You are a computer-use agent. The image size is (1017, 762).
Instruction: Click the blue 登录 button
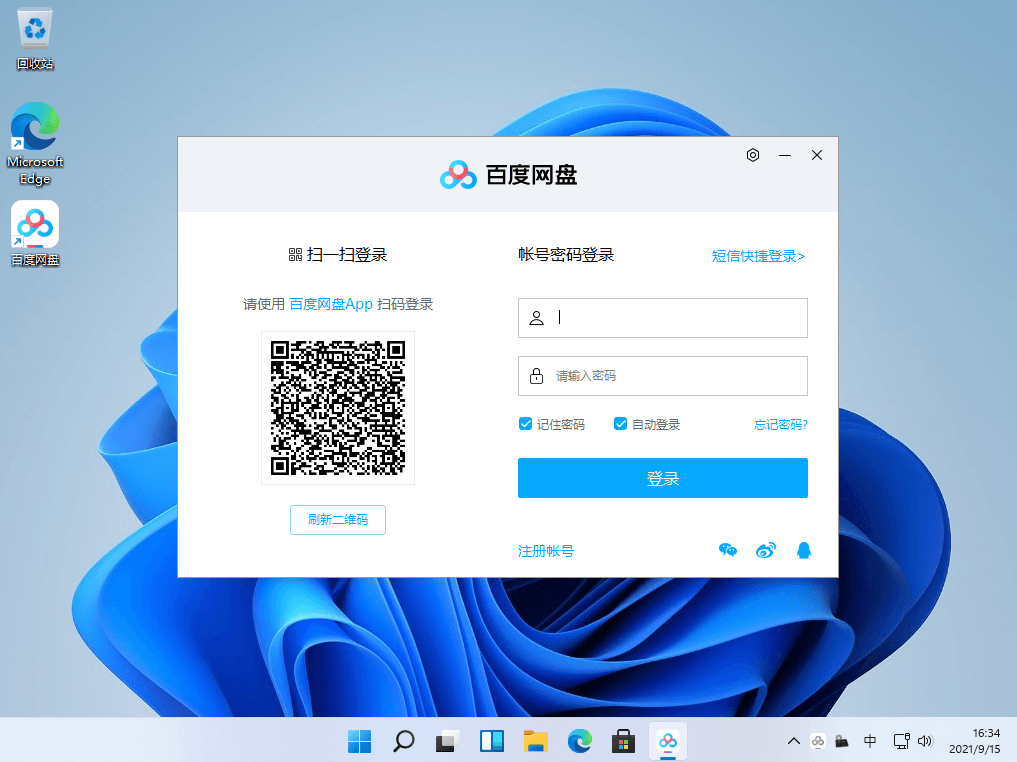(662, 478)
